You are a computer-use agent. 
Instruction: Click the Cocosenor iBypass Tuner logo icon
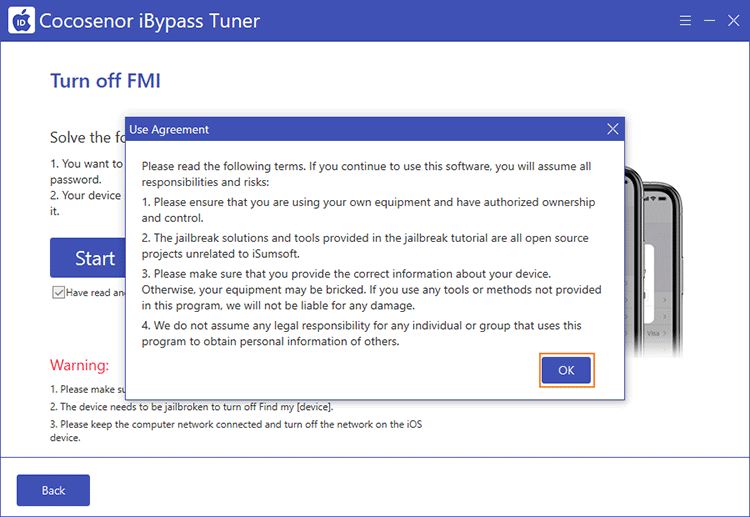point(22,21)
